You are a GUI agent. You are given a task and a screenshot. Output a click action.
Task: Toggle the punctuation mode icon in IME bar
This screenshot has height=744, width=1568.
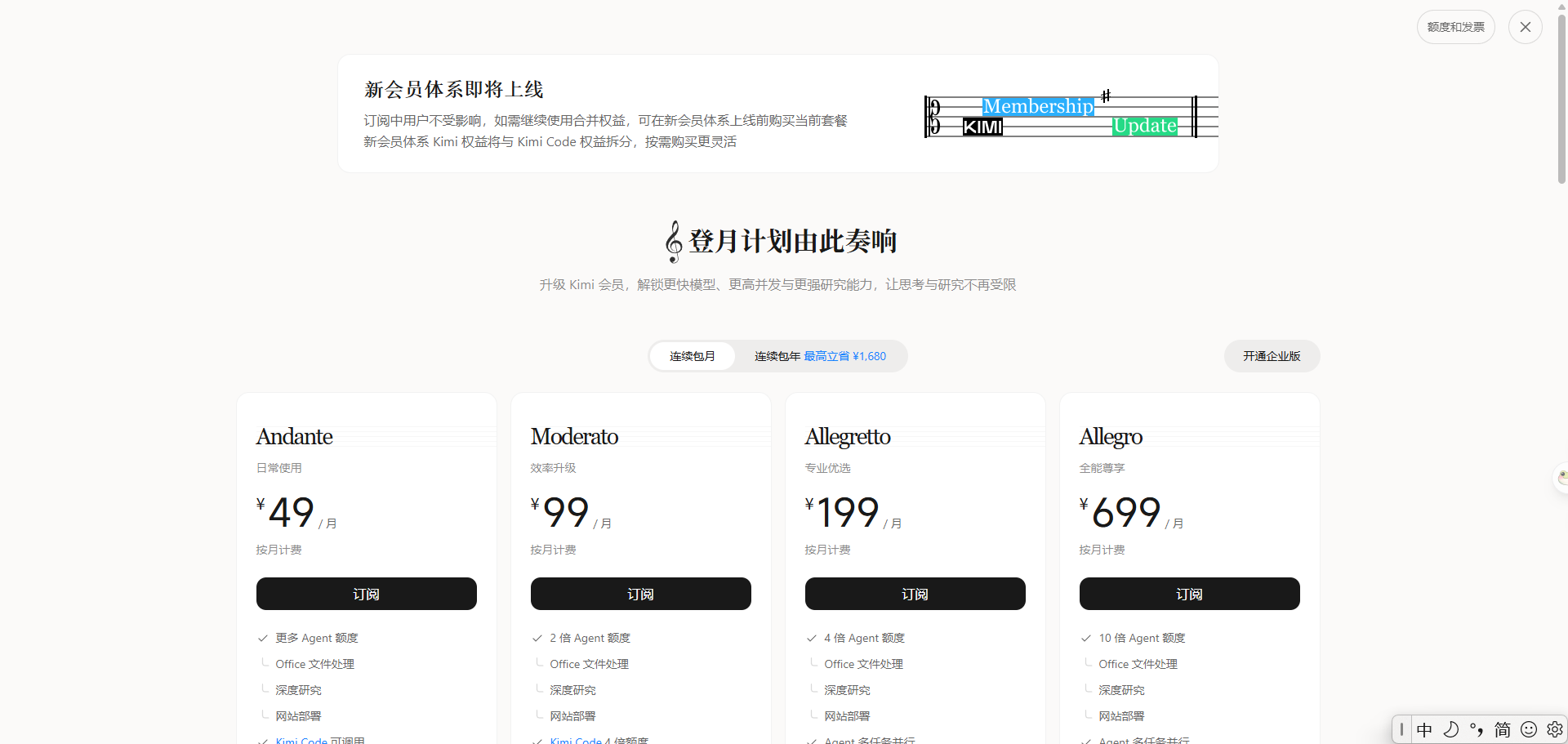(1477, 729)
